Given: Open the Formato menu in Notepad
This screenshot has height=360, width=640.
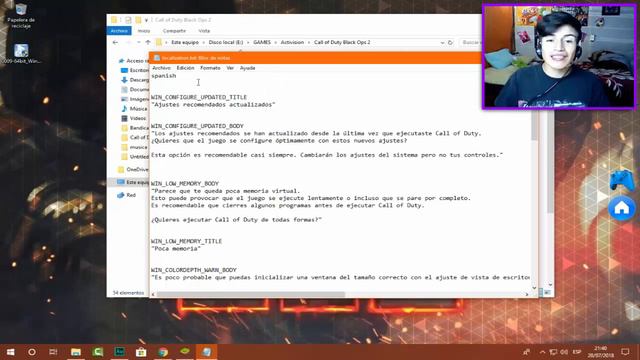Looking at the screenshot, I should pos(210,68).
